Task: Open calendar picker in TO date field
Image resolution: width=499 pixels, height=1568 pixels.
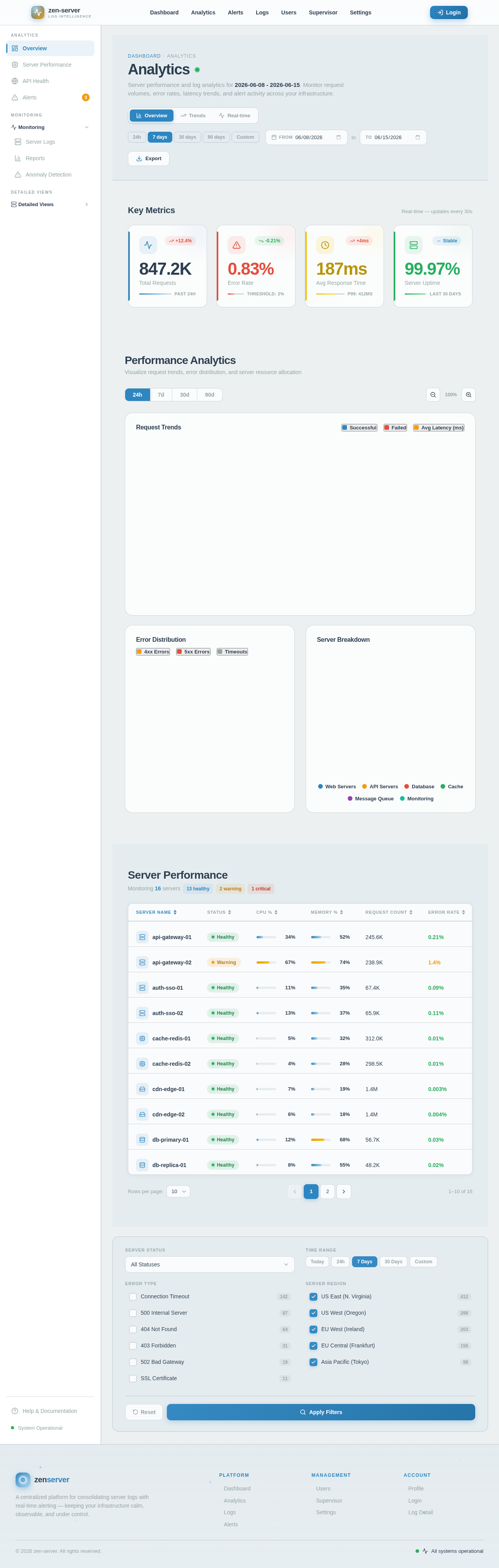Action: click(x=418, y=138)
